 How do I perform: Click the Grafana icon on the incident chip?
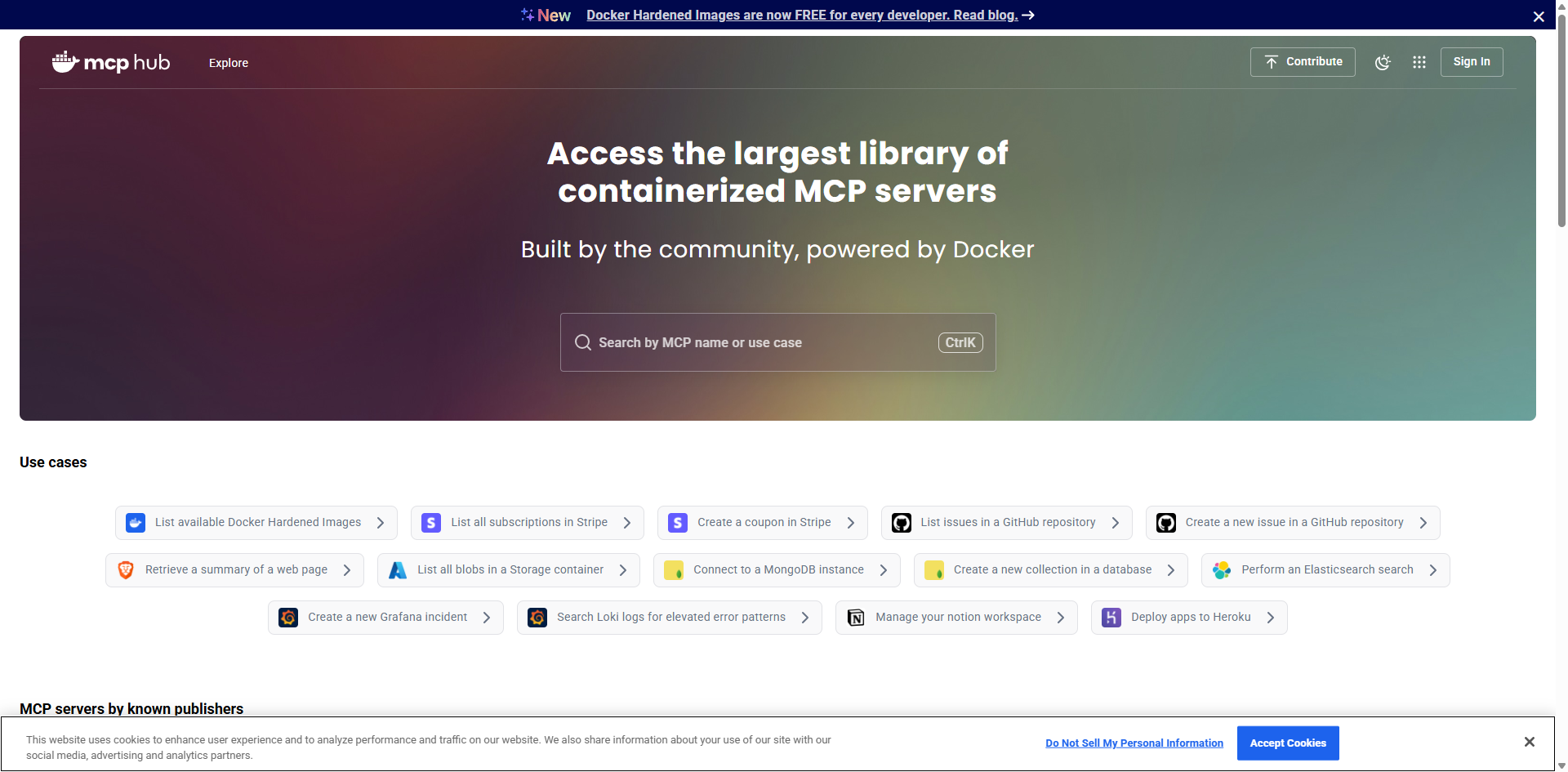coord(287,617)
